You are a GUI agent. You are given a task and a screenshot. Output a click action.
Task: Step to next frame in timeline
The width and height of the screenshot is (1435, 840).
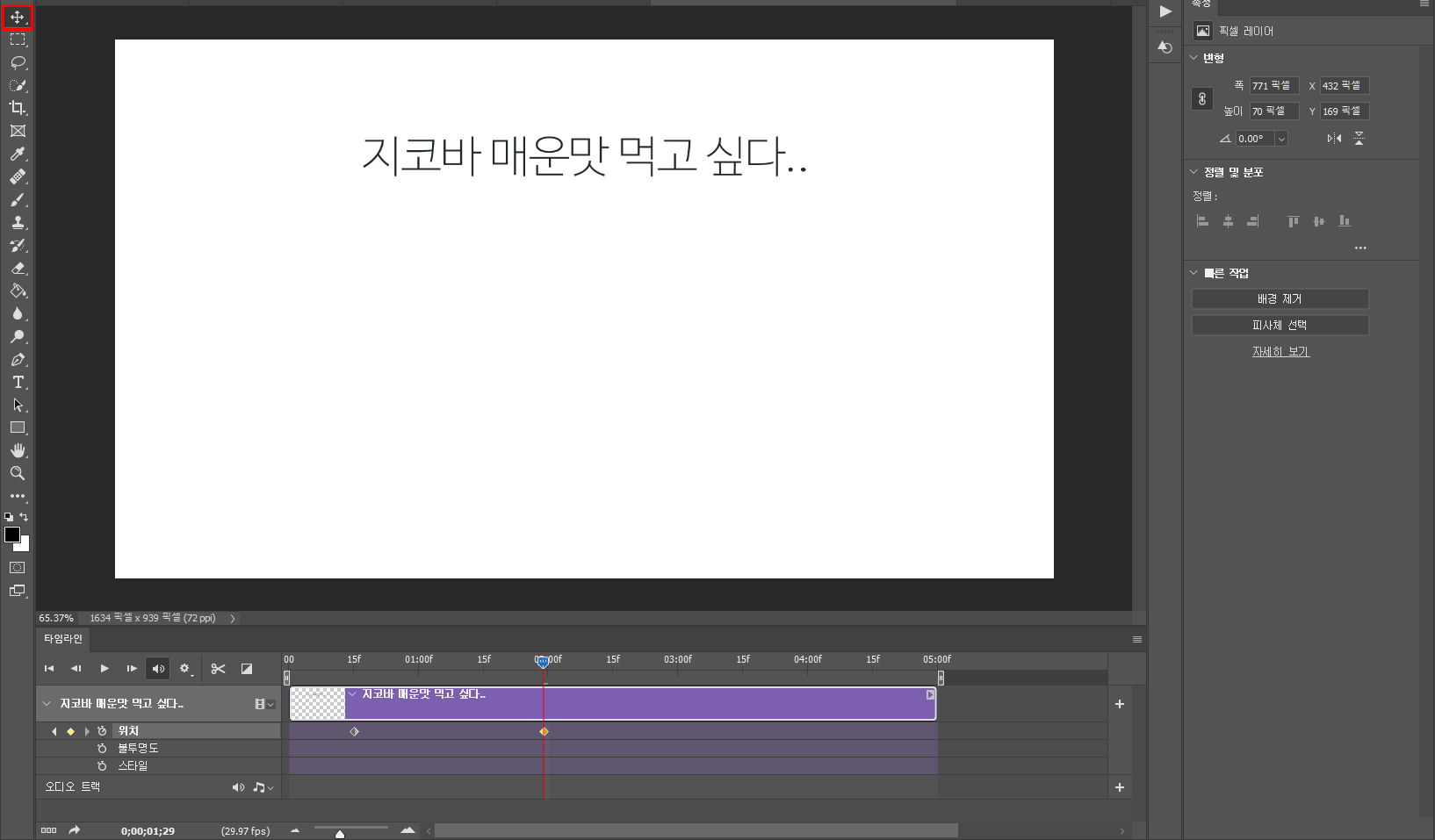132,669
